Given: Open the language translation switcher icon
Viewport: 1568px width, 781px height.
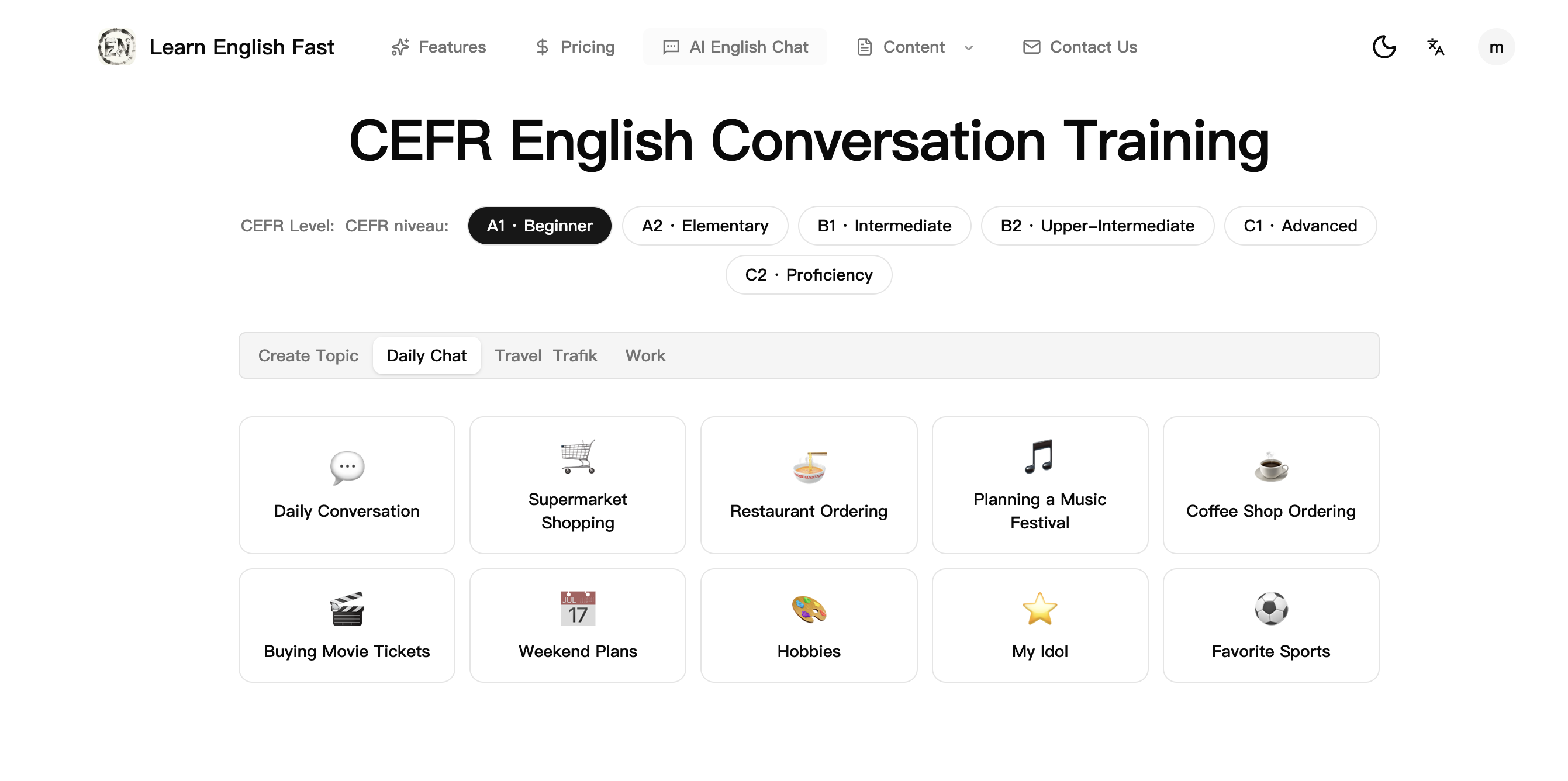Looking at the screenshot, I should tap(1435, 46).
